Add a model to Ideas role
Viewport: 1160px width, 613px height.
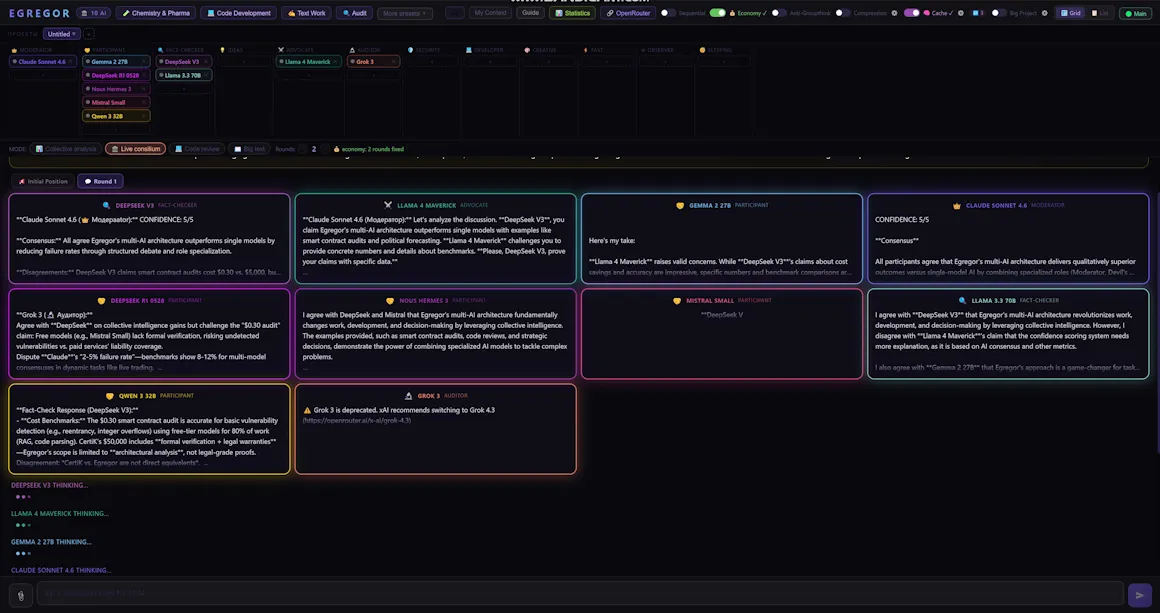[243, 61]
